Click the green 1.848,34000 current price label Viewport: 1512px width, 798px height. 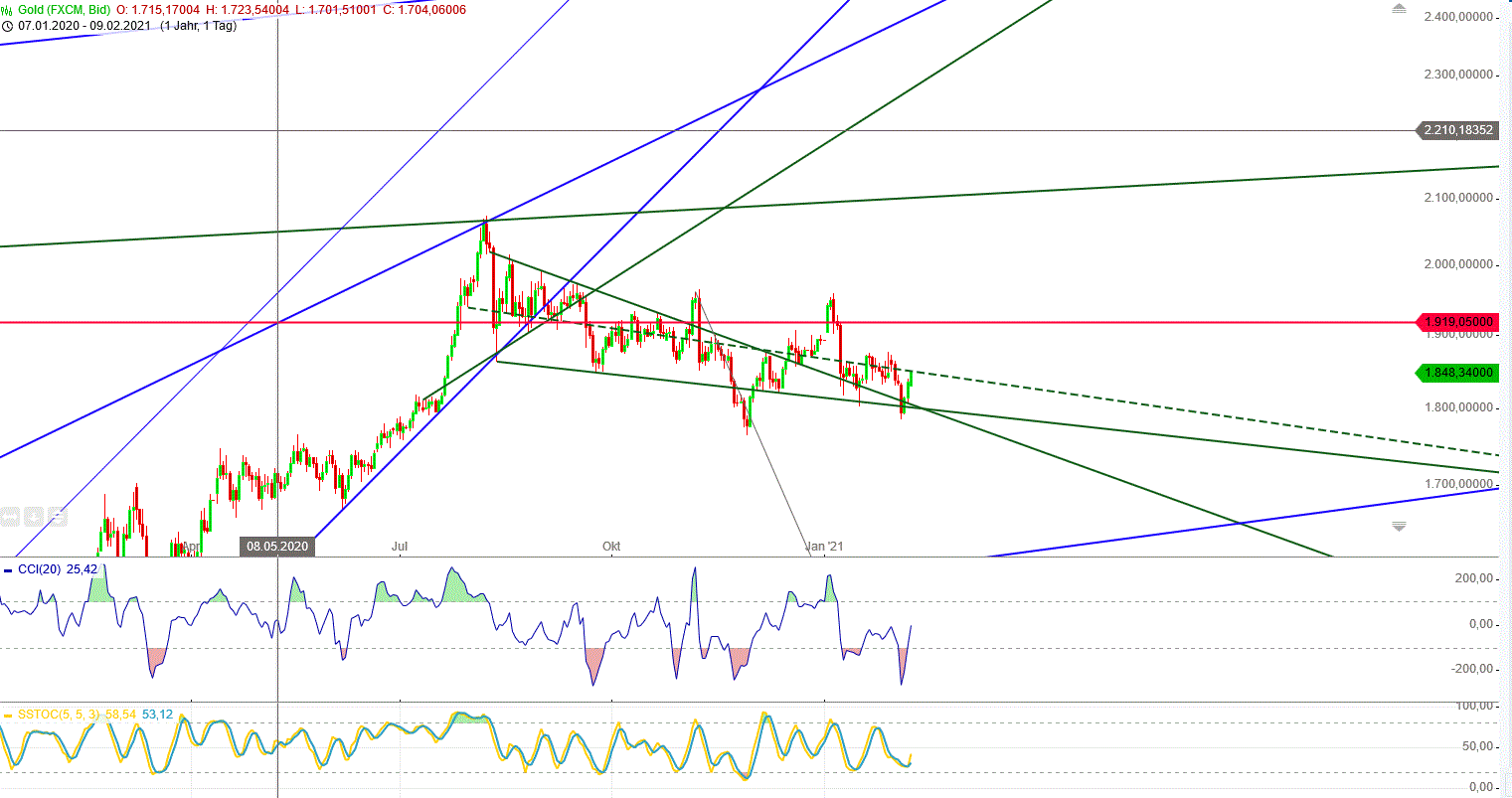coord(1458,373)
